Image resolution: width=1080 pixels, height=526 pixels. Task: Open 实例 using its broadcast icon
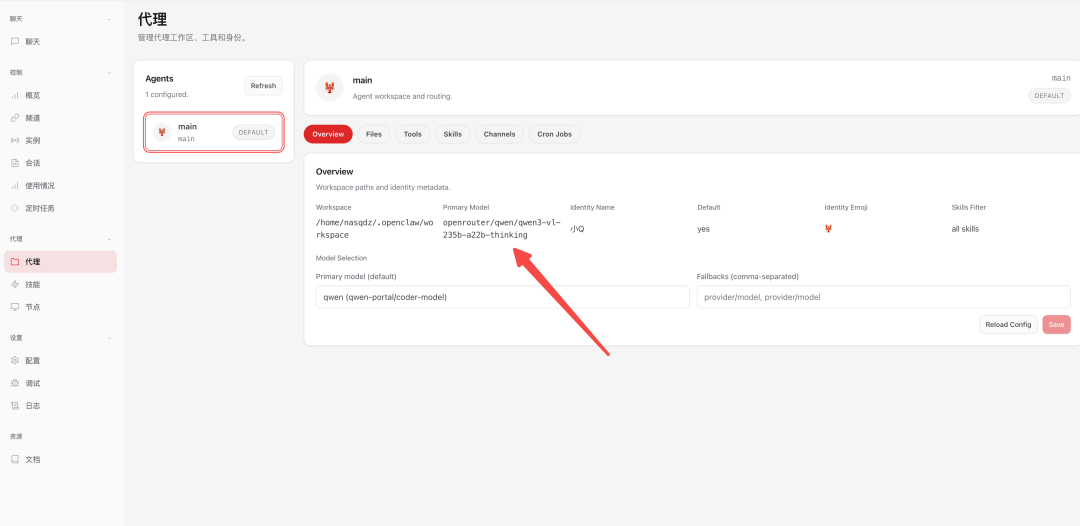click(x=15, y=140)
